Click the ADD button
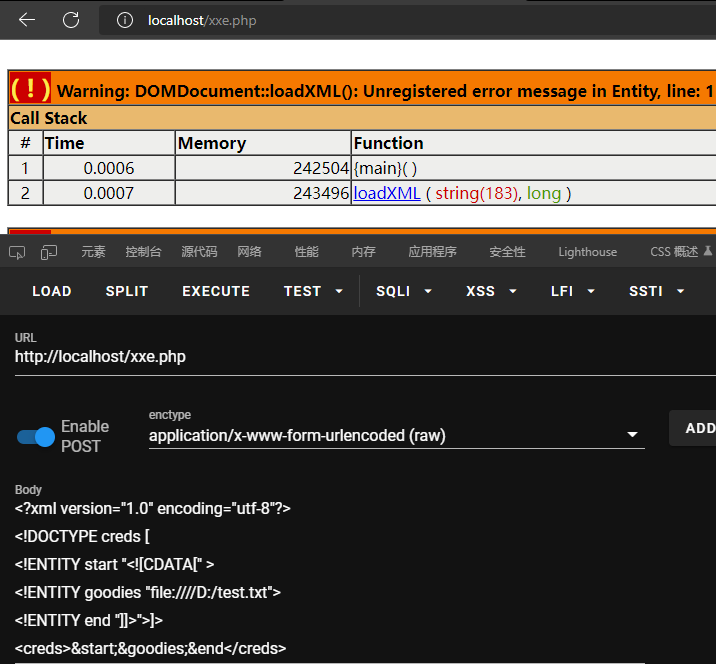716x664 pixels. pos(694,428)
